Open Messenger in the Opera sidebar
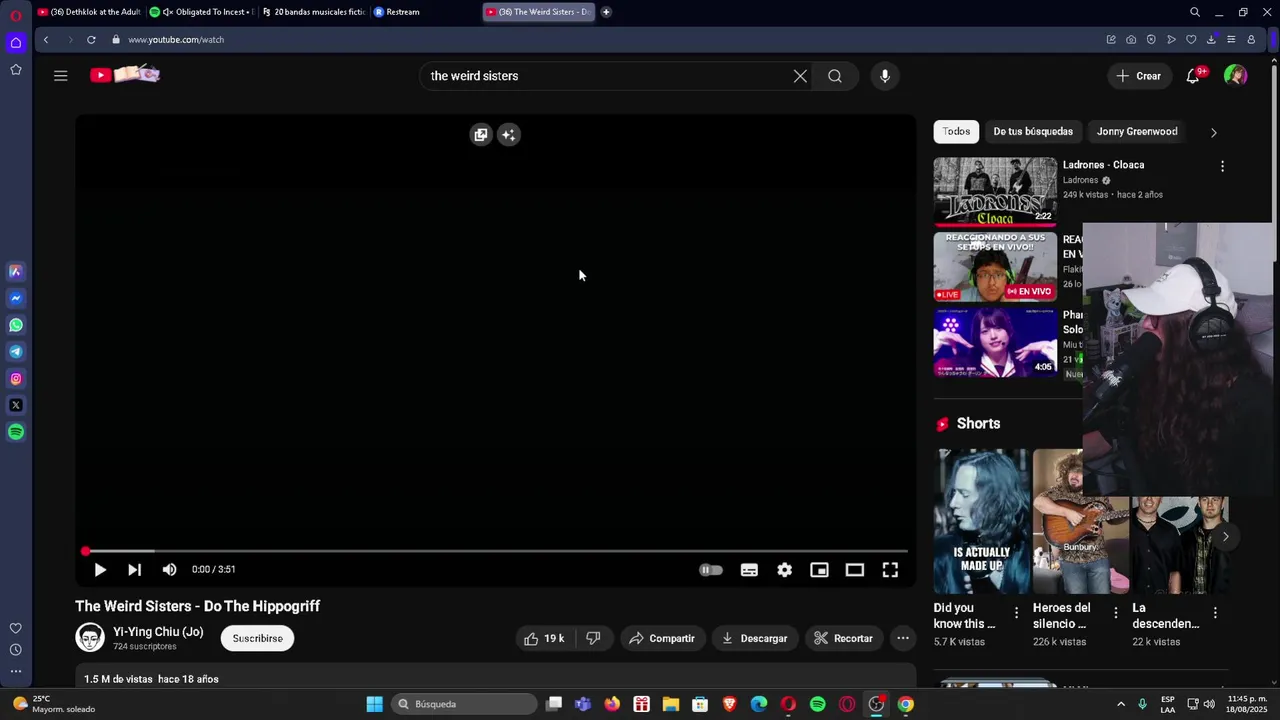 16,298
